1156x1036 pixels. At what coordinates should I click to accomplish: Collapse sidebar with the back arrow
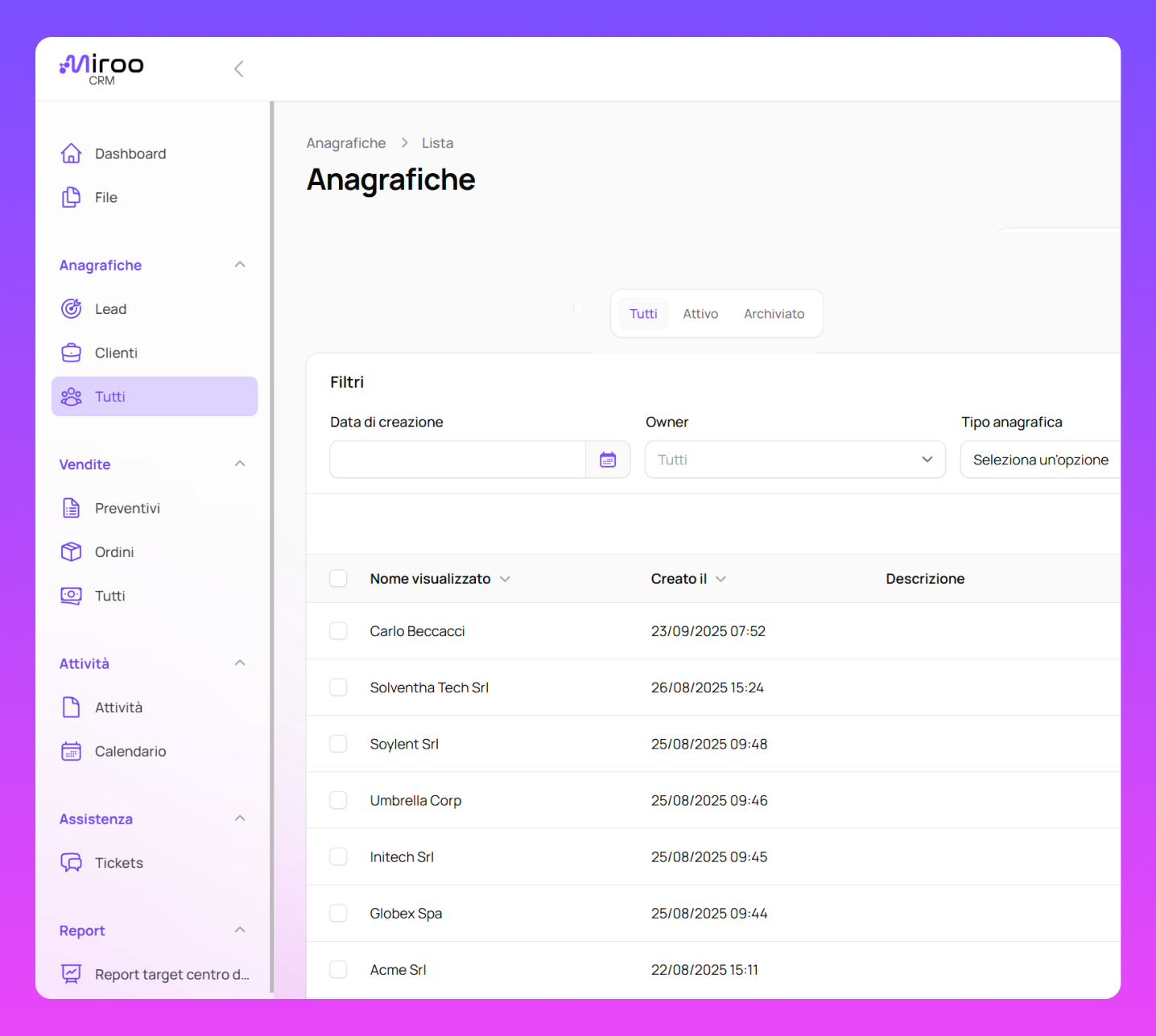click(x=239, y=69)
